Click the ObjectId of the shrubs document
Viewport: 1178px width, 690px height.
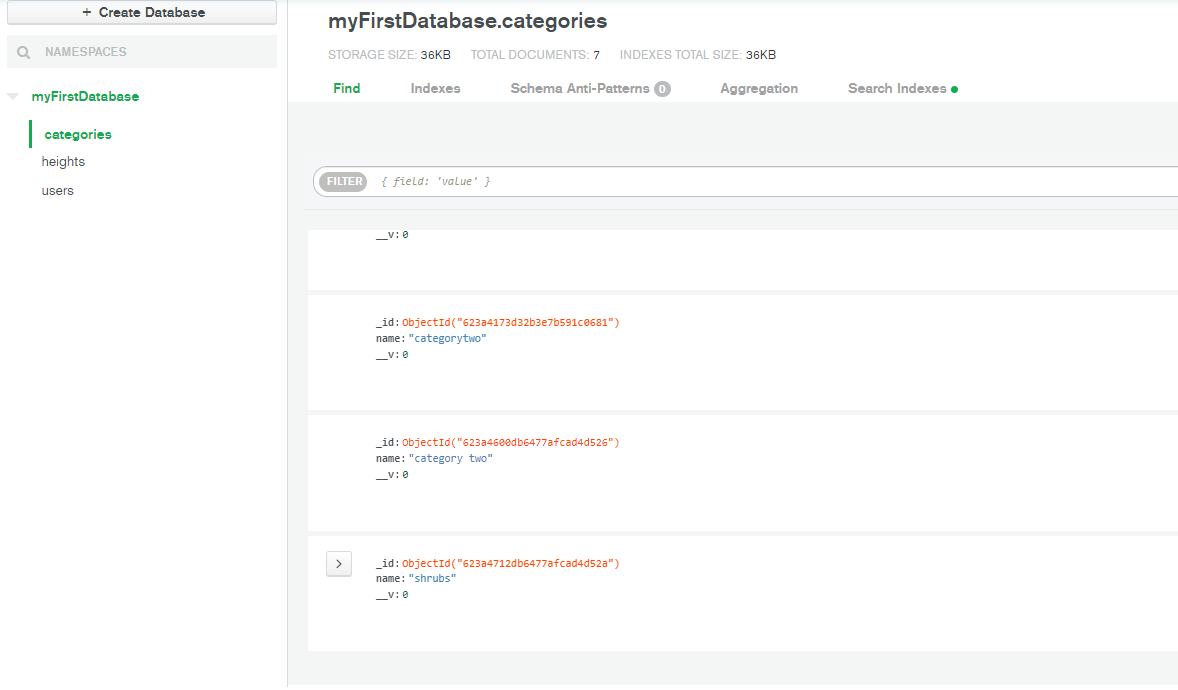[x=511, y=564]
